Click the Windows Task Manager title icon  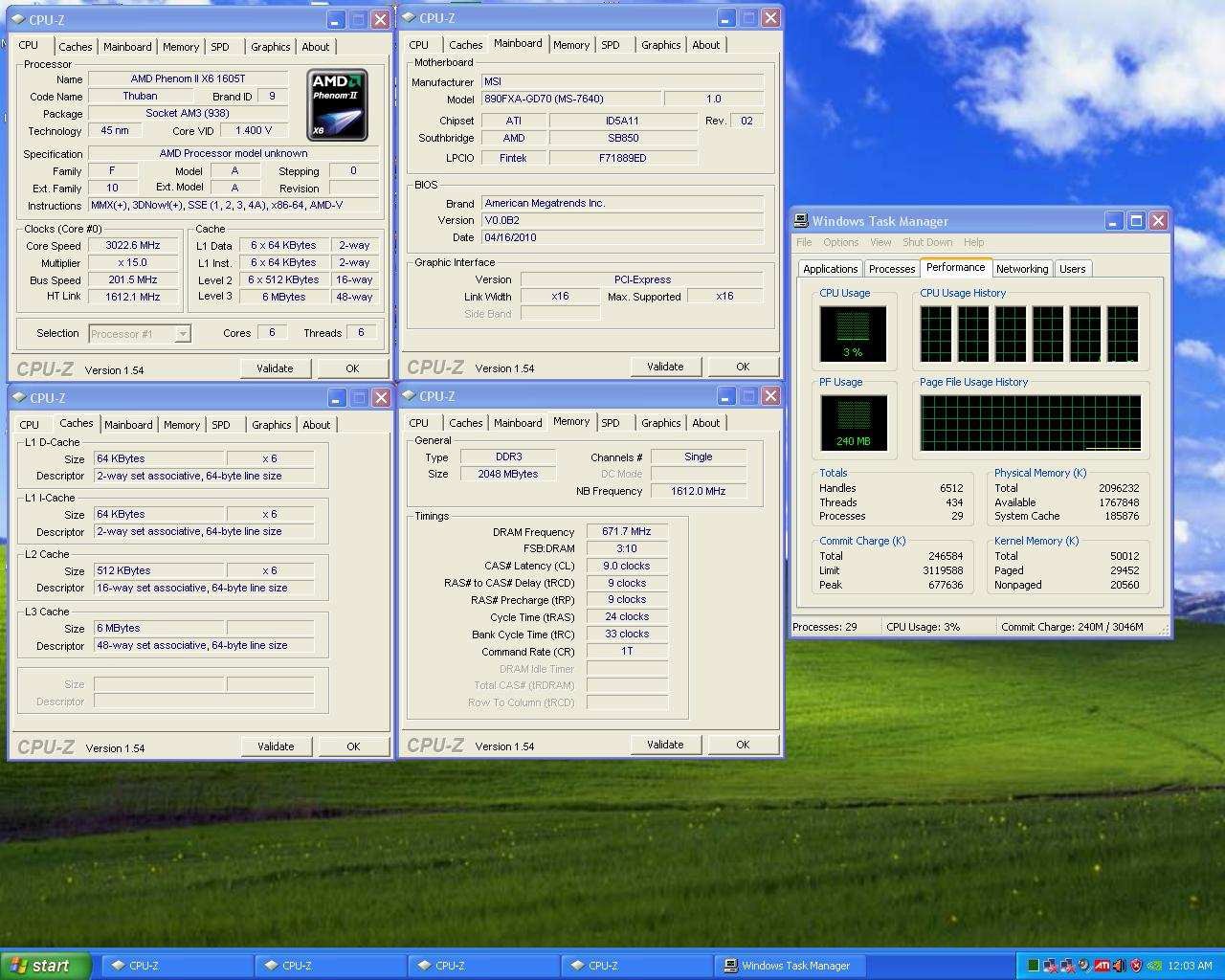(x=801, y=220)
